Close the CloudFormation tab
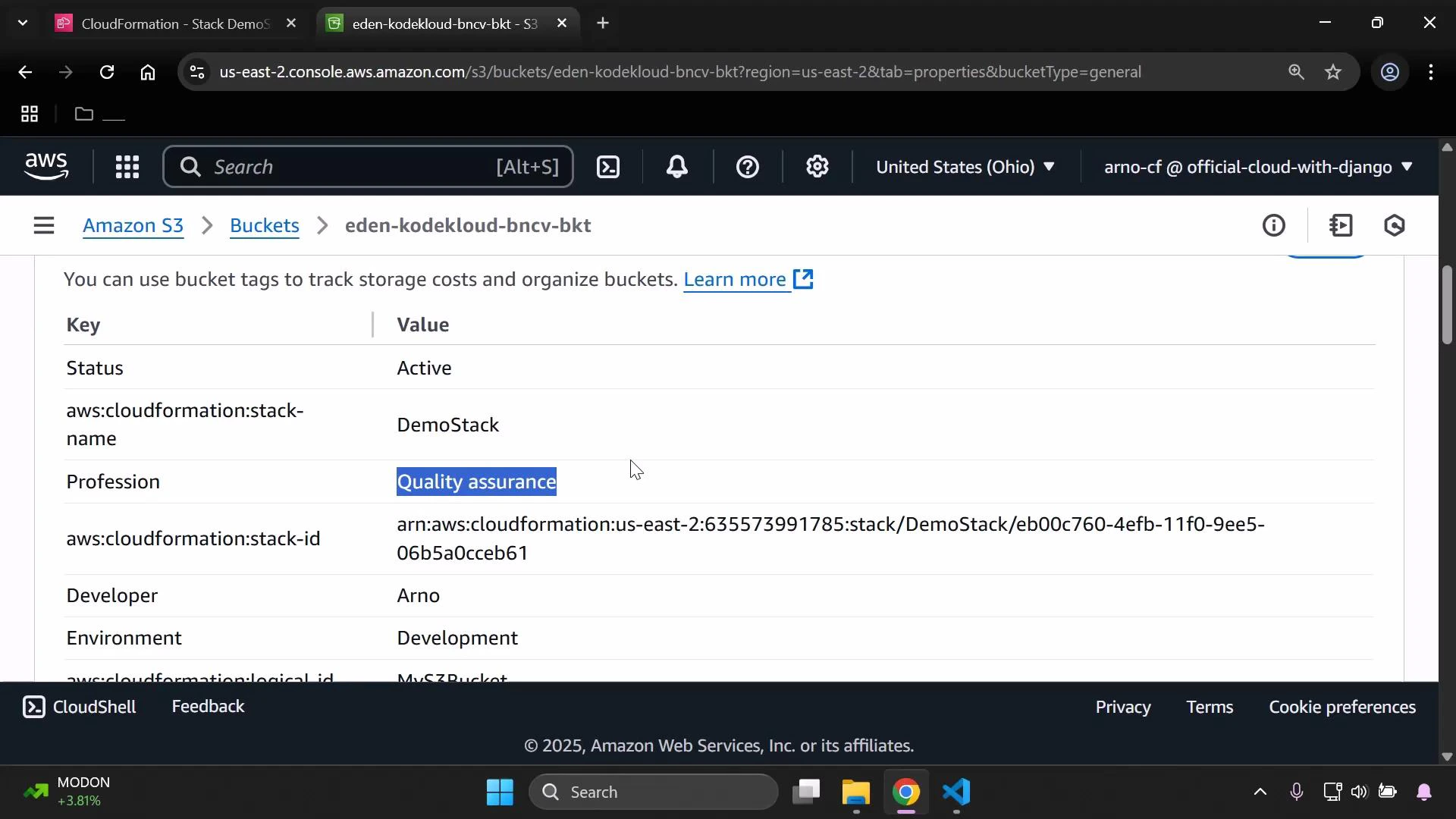 [291, 24]
